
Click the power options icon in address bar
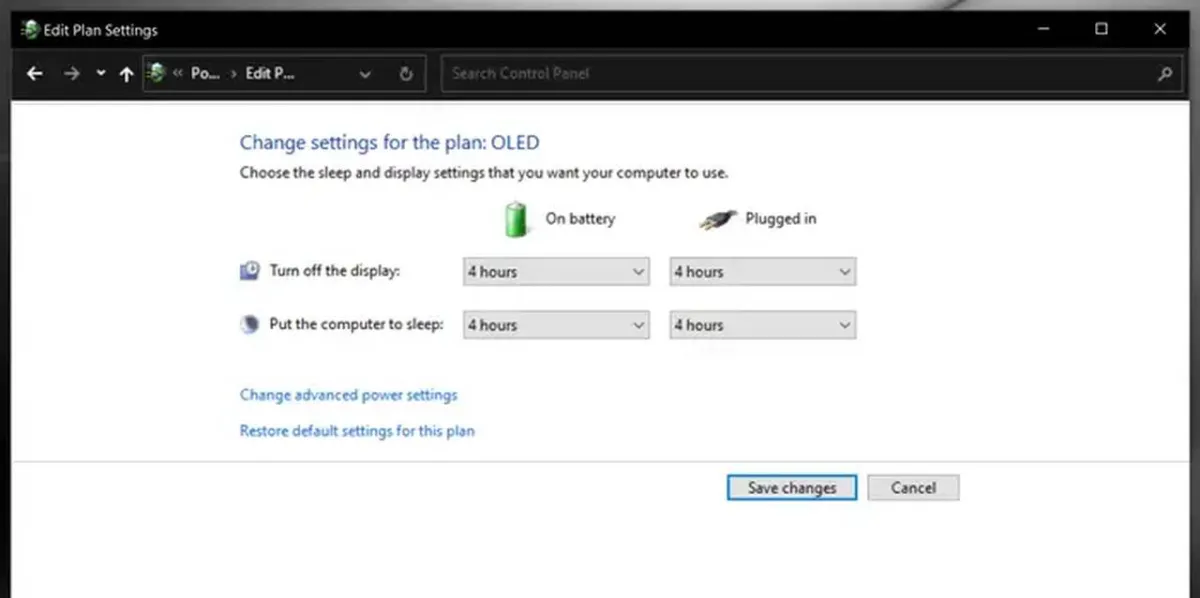156,73
